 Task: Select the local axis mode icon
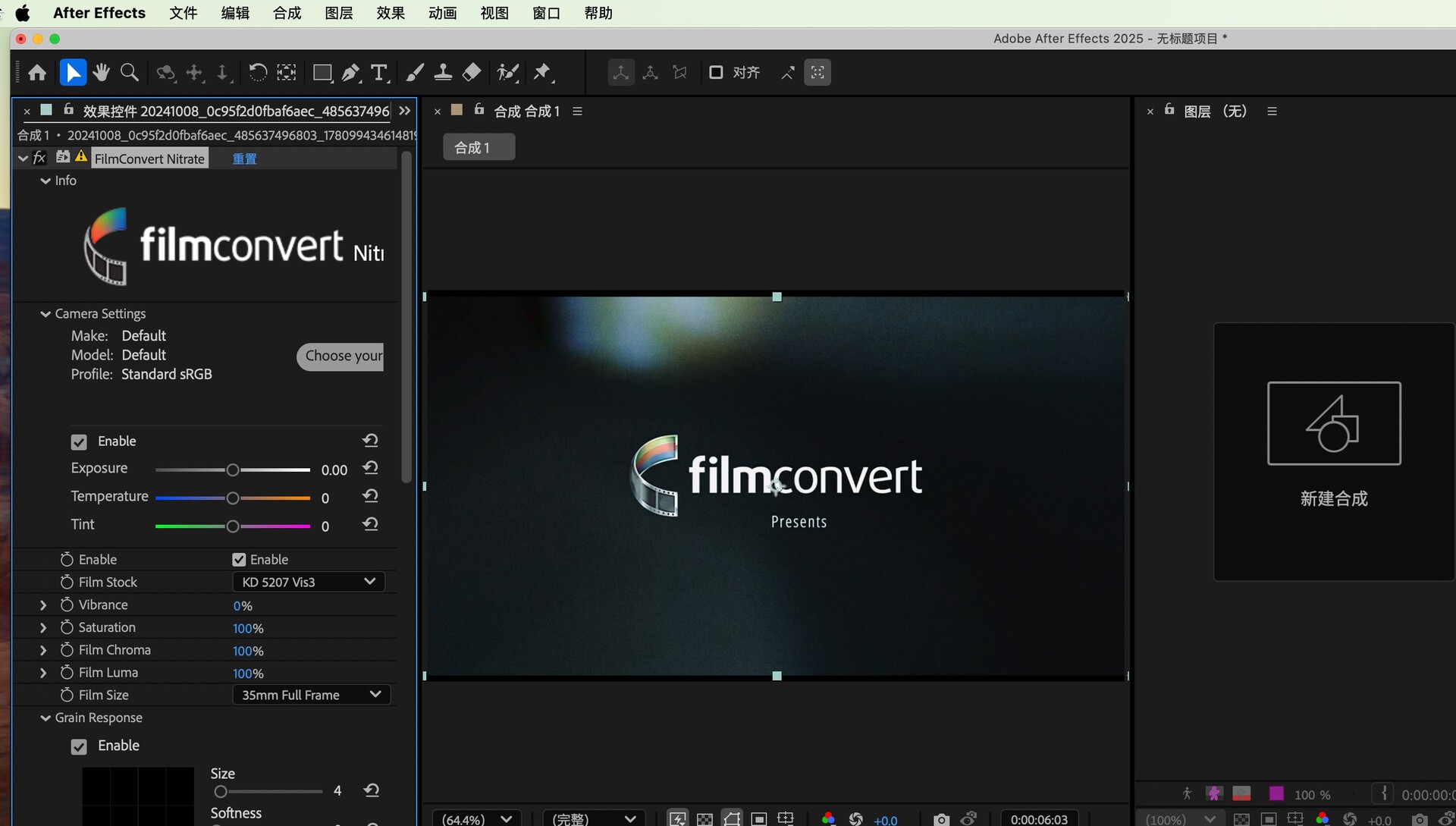621,73
